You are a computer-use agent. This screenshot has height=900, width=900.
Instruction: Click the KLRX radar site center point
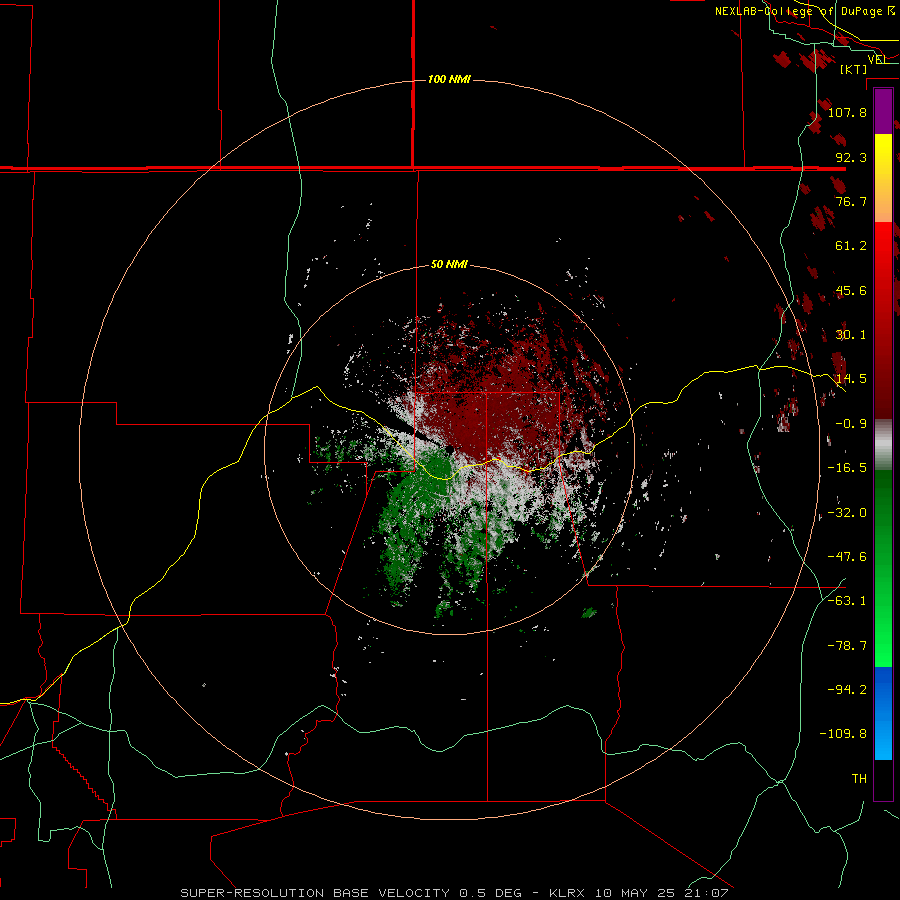[450, 448]
